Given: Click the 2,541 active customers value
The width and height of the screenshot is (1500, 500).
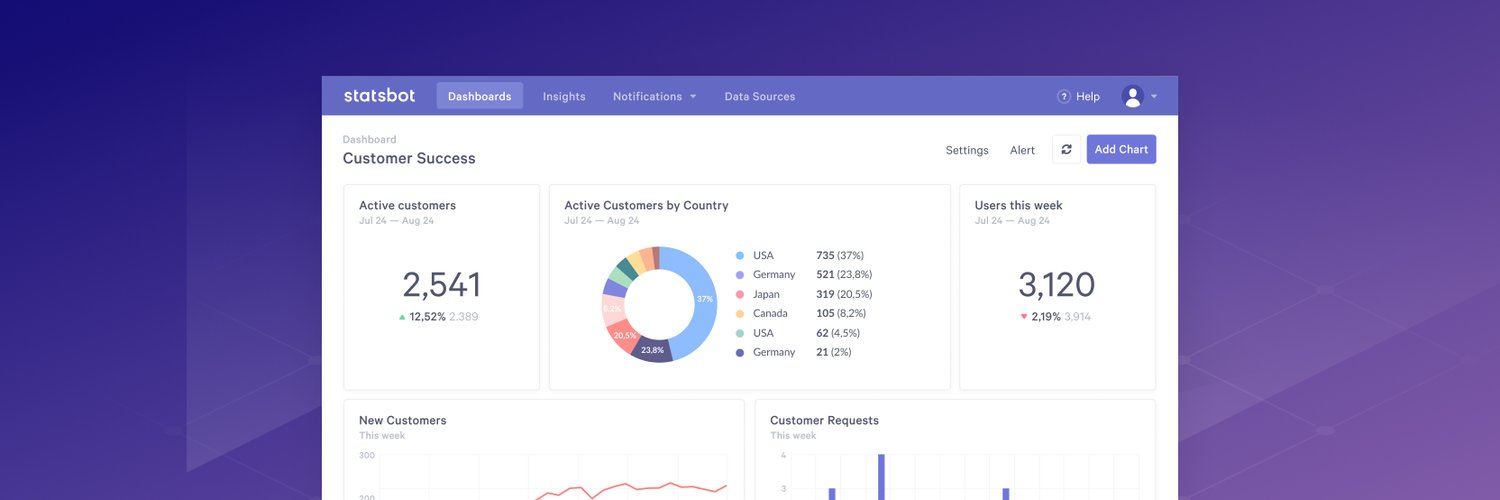Looking at the screenshot, I should (x=441, y=285).
